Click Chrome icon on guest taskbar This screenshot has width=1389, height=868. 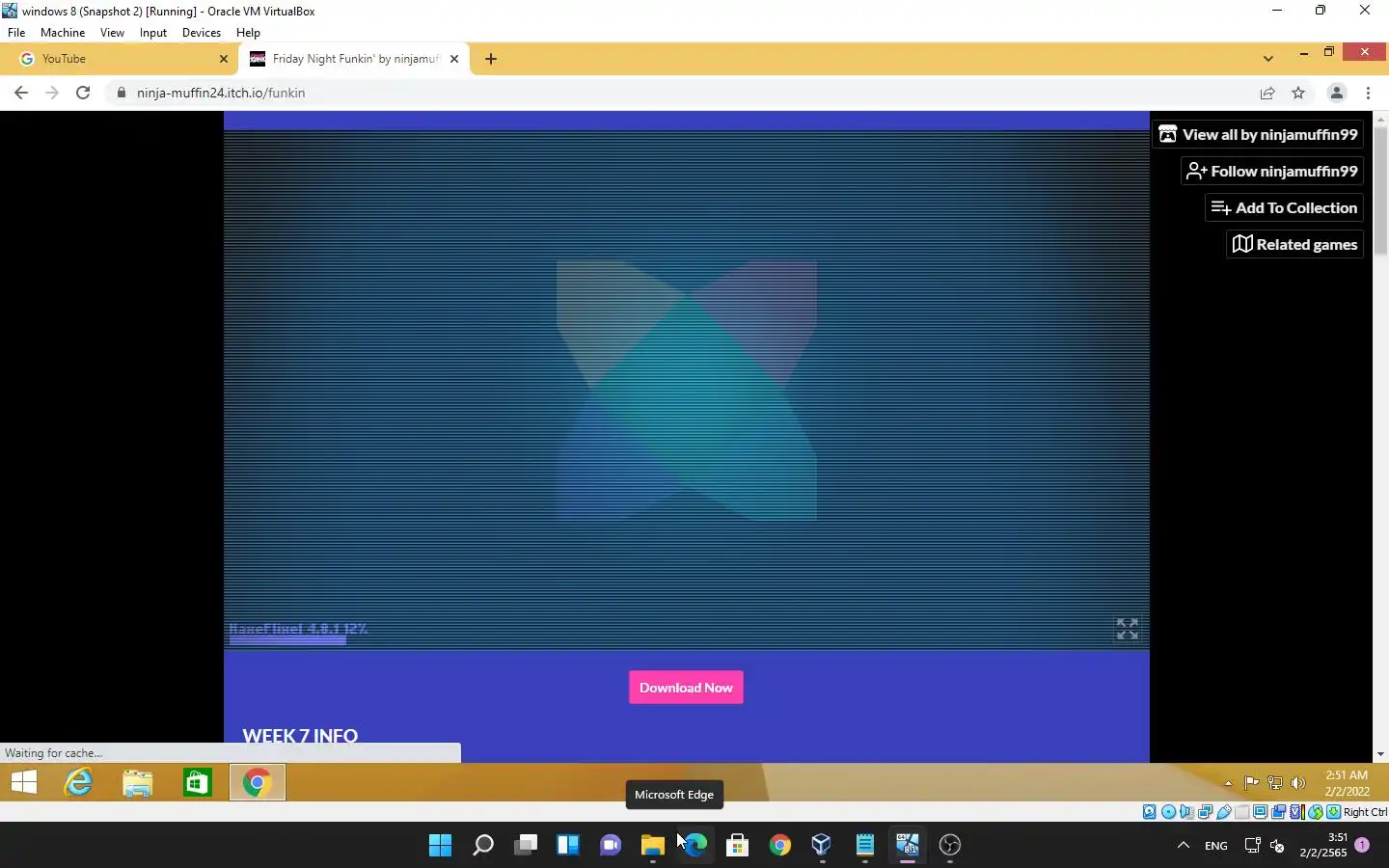pos(257,782)
